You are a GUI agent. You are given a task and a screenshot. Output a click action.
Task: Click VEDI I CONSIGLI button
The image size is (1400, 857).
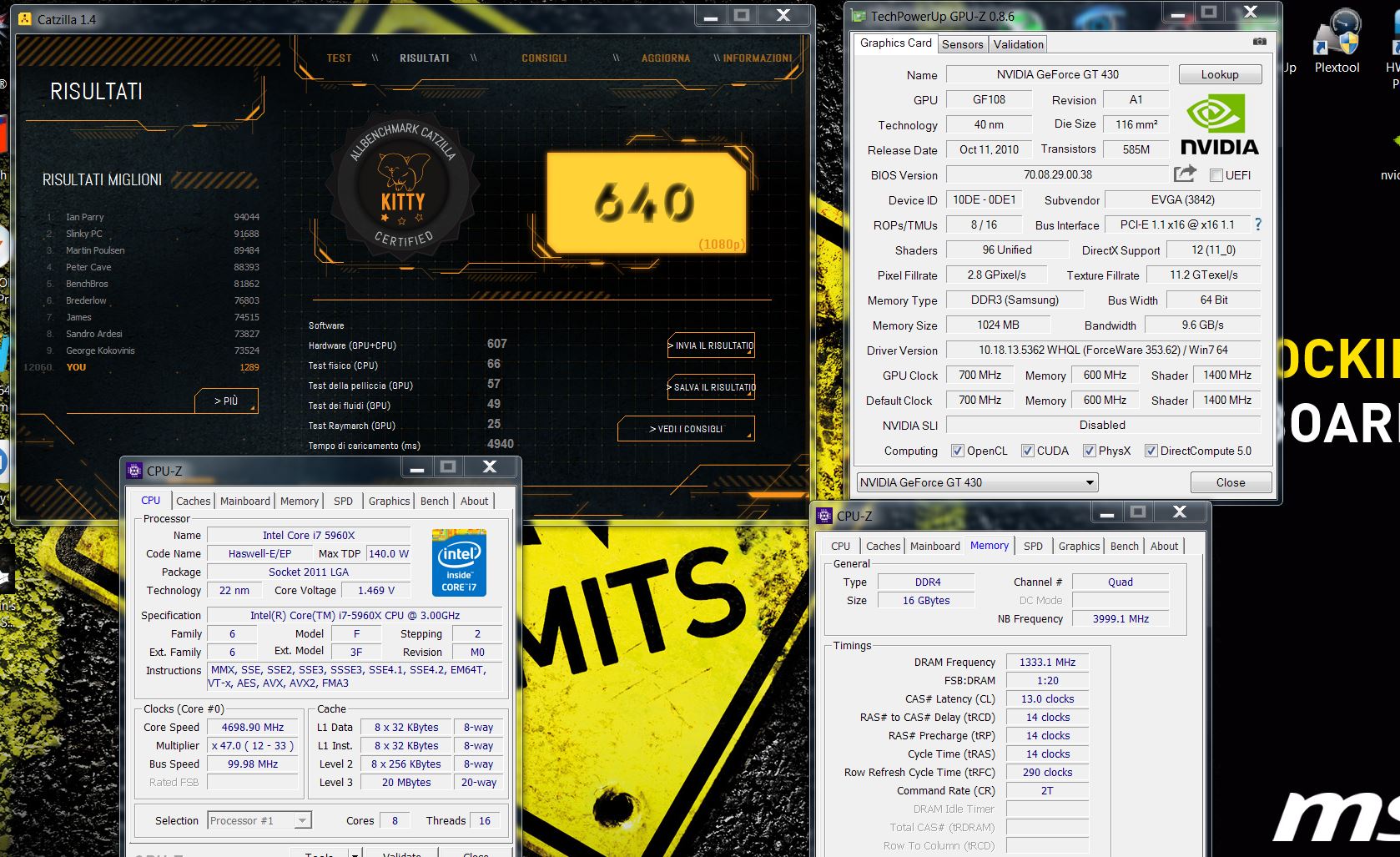(x=686, y=429)
